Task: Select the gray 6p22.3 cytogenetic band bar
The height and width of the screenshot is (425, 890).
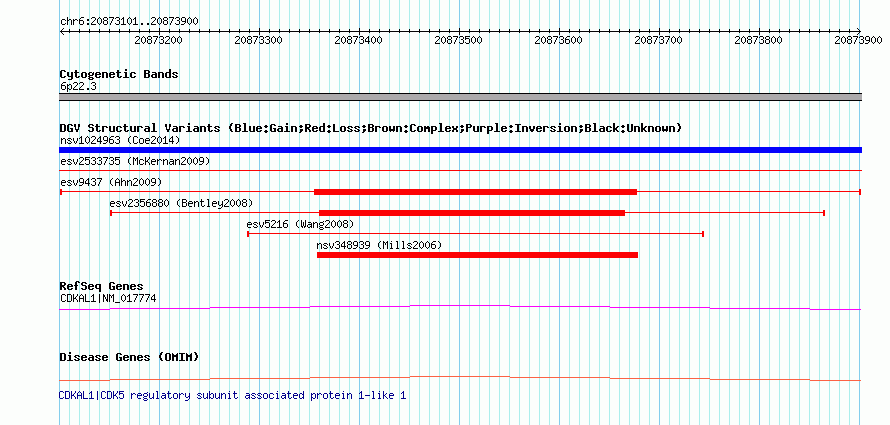Action: pos(460,97)
